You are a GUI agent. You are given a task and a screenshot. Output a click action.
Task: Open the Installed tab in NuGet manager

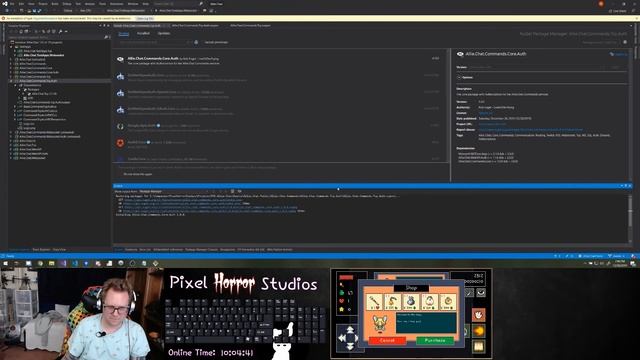[x=143, y=33]
